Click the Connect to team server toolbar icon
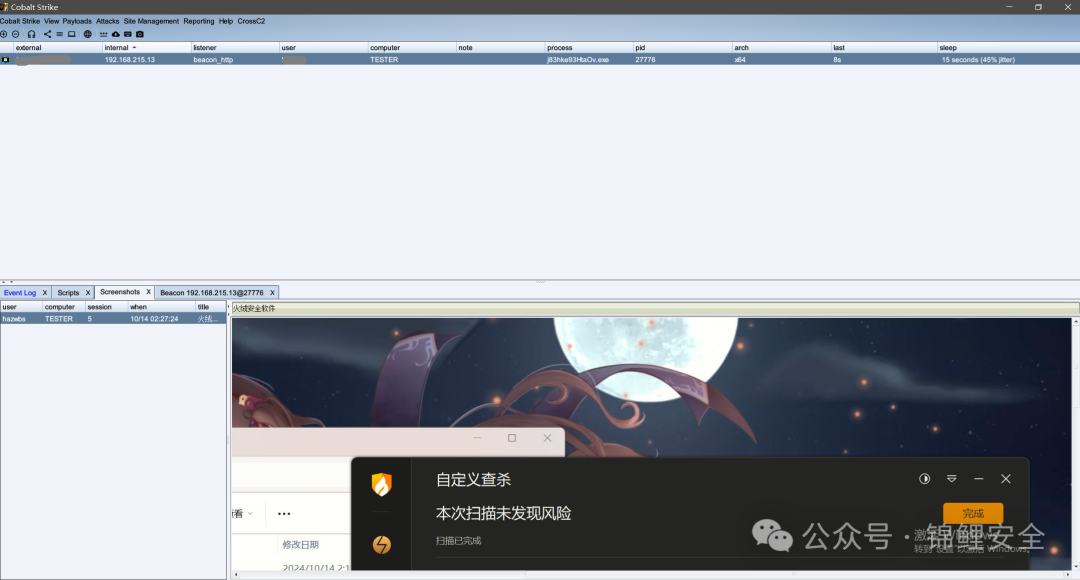 (3, 34)
